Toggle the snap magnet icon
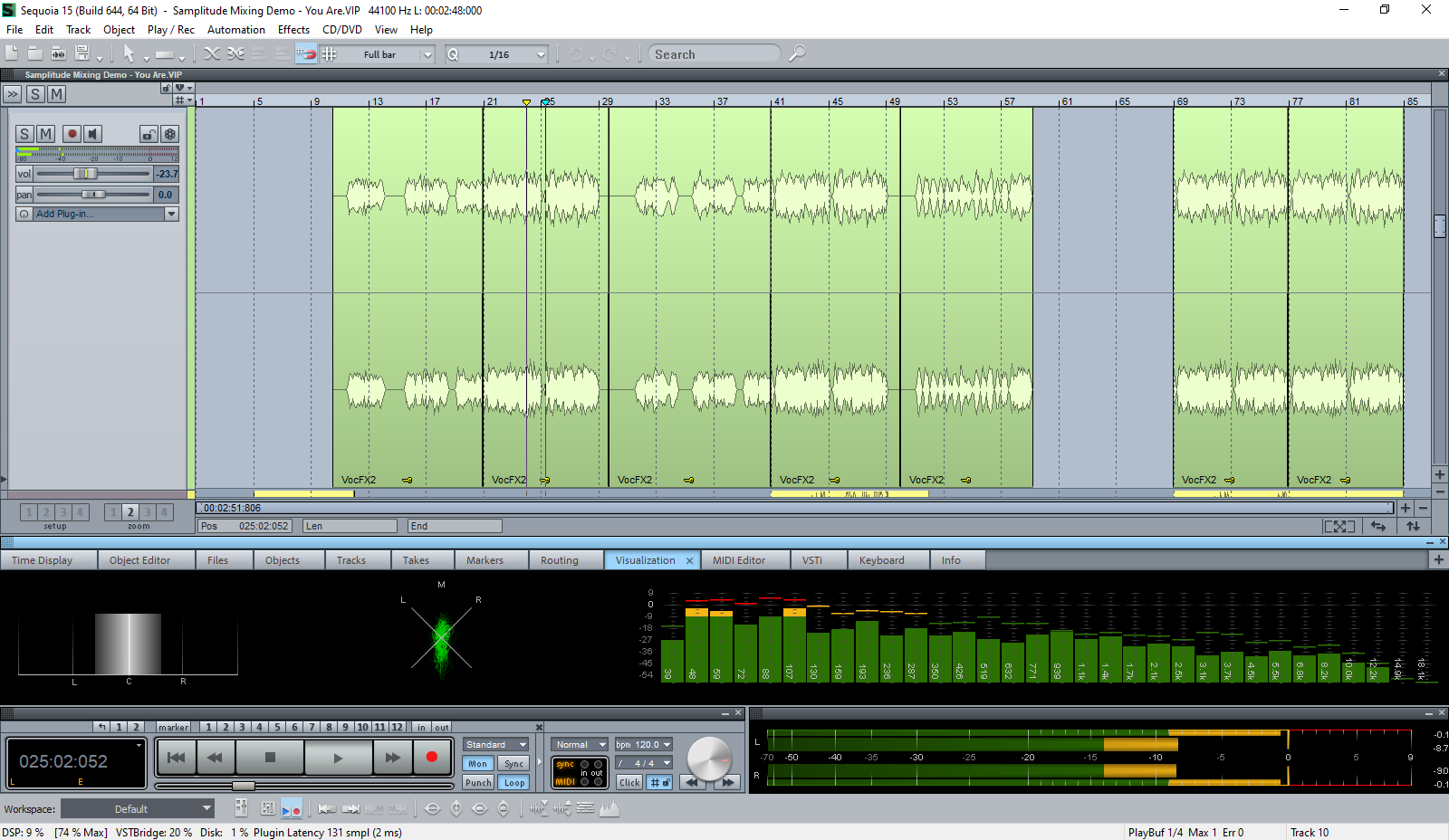Image resolution: width=1449 pixels, height=840 pixels. tap(306, 53)
